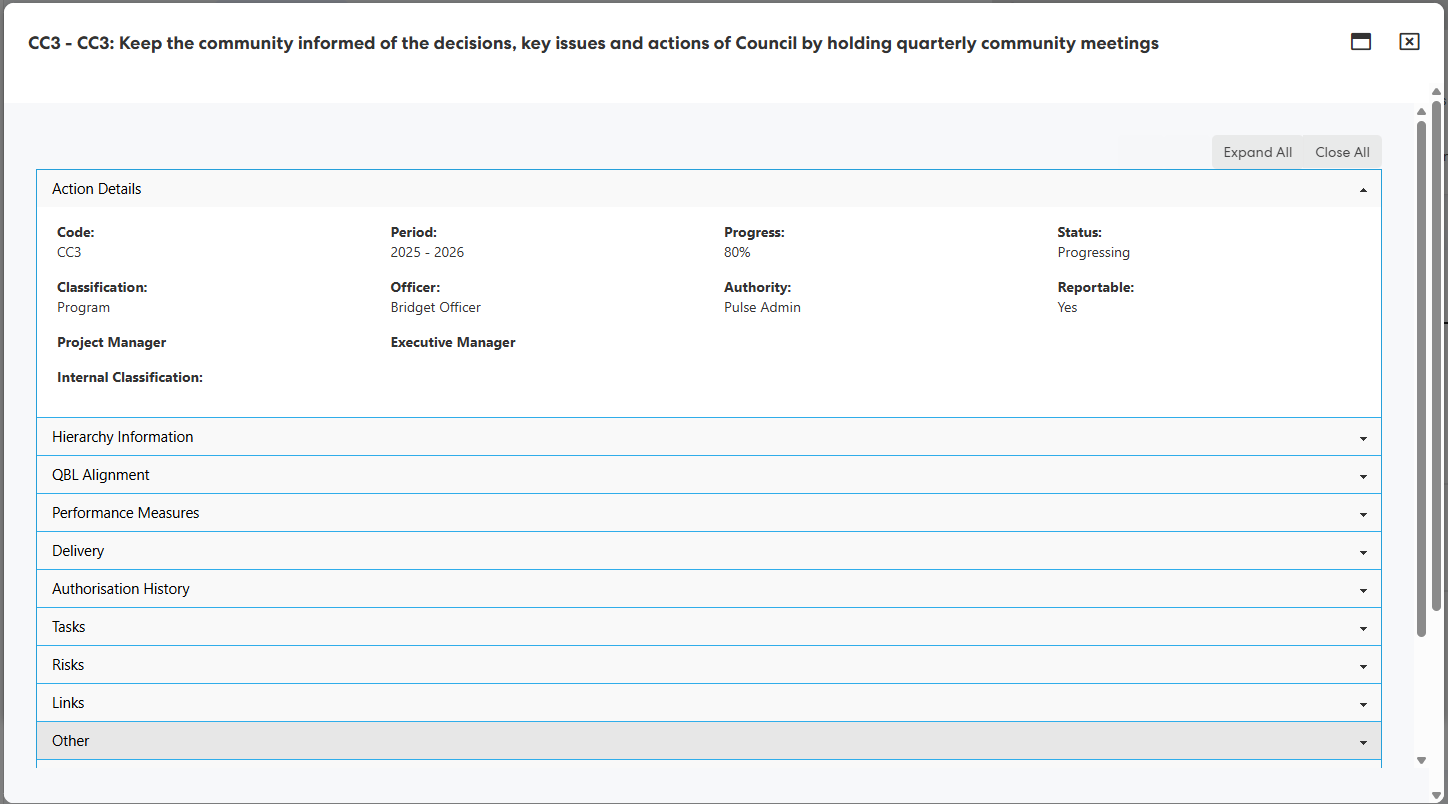Screen dimensions: 1448x804
Task: Open the Authorisation History panel title
Action: (x=121, y=589)
